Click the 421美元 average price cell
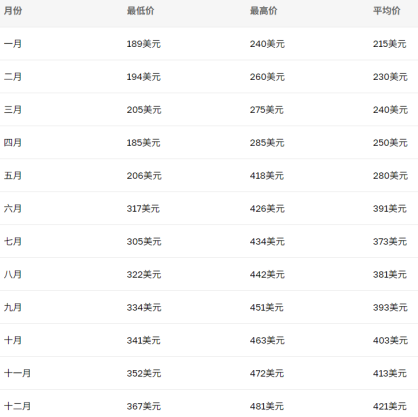Screen dimensions: 418x417 coord(390,406)
